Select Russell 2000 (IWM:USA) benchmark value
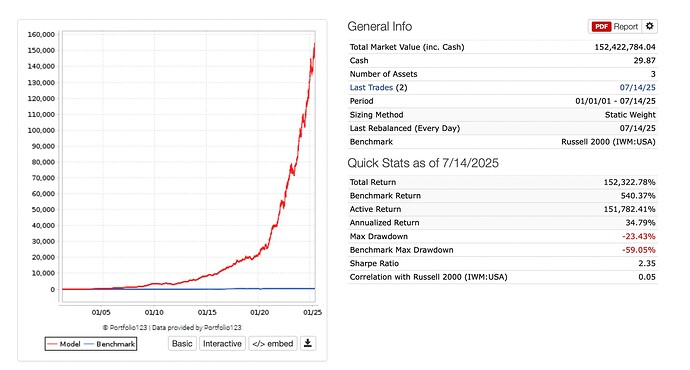Viewport: 690px width, 370px height. click(x=608, y=142)
